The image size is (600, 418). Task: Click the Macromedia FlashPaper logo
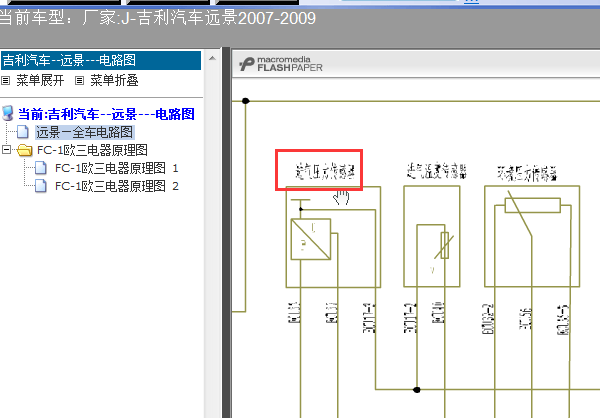pyautogui.click(x=281, y=64)
